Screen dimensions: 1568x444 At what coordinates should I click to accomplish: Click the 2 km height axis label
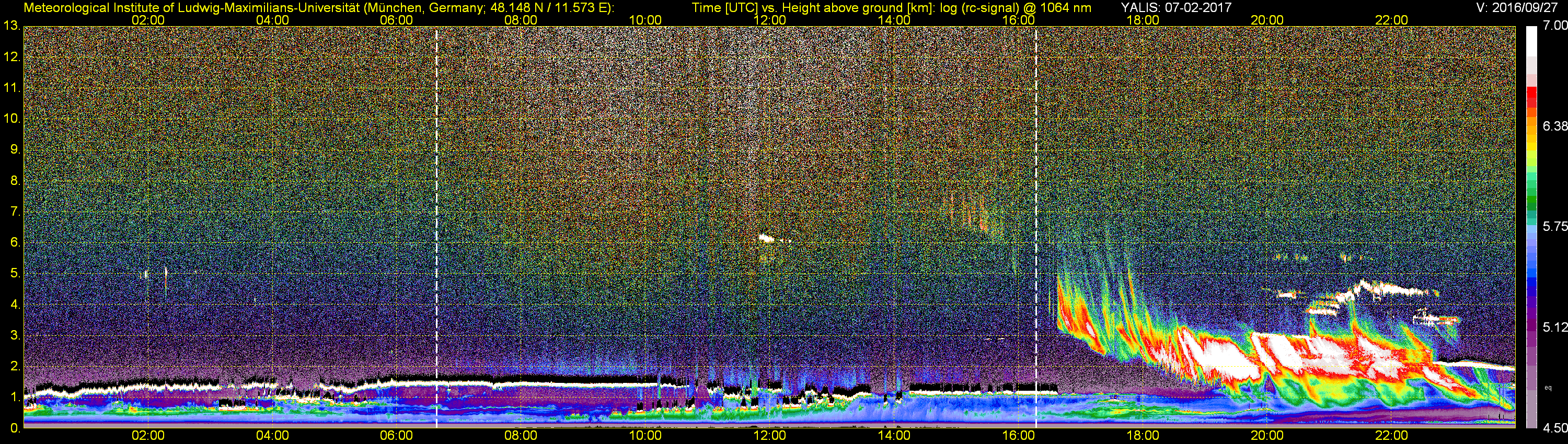(x=15, y=366)
